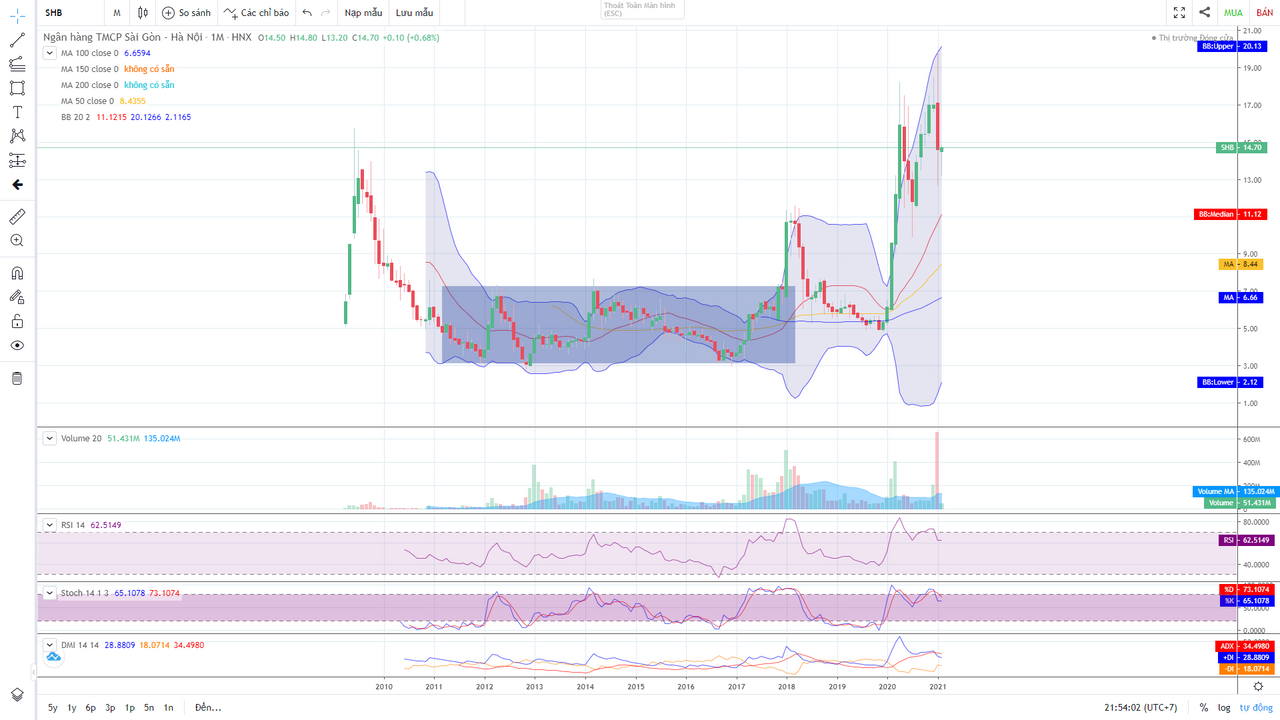Select the 5y time range

(x=52, y=708)
